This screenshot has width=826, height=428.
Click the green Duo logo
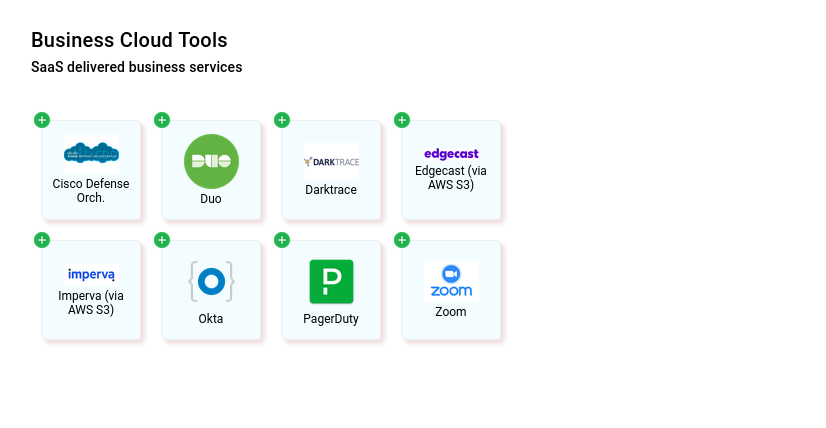[x=211, y=161]
